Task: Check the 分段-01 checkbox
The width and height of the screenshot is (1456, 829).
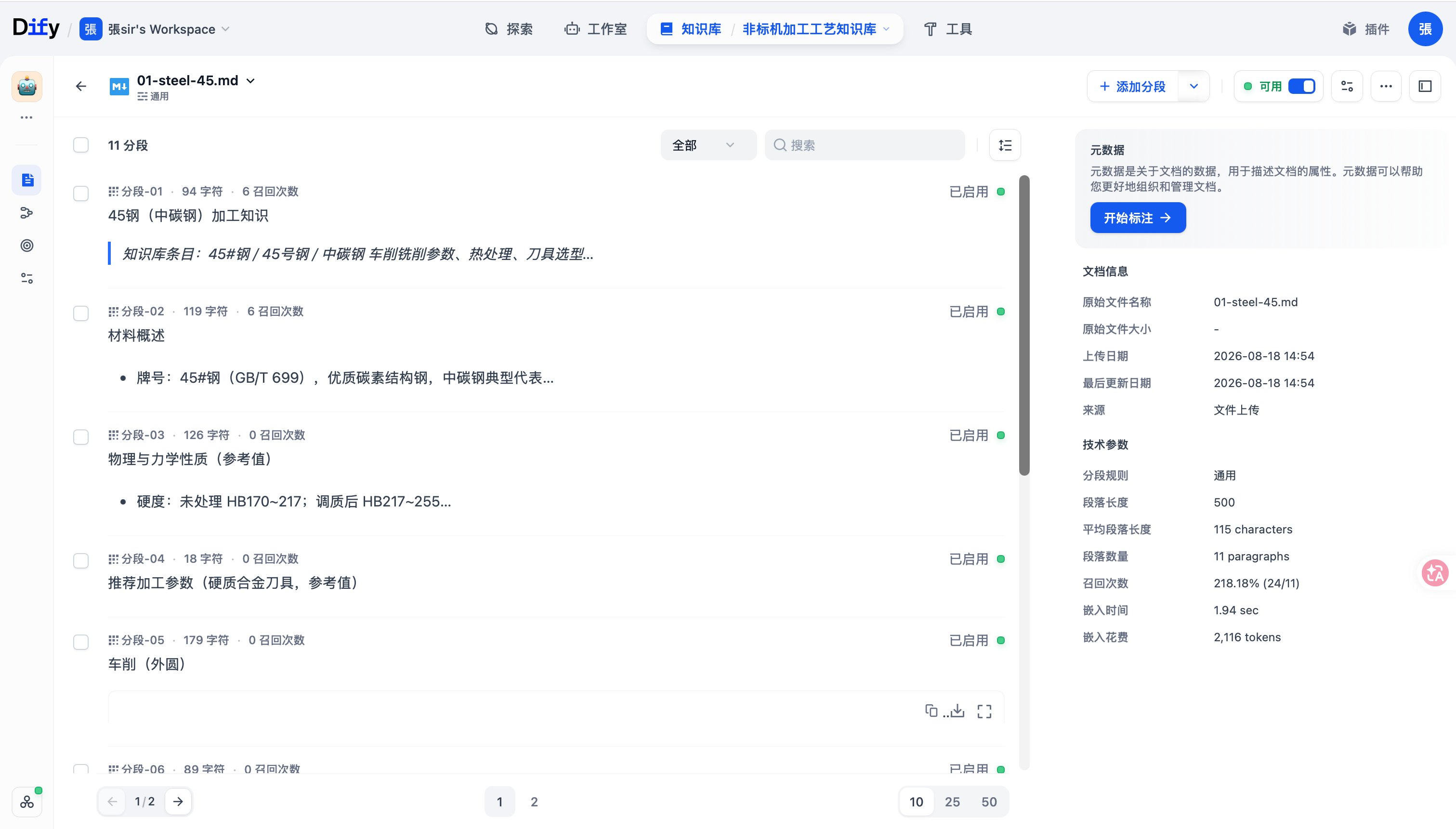Action: [x=81, y=194]
